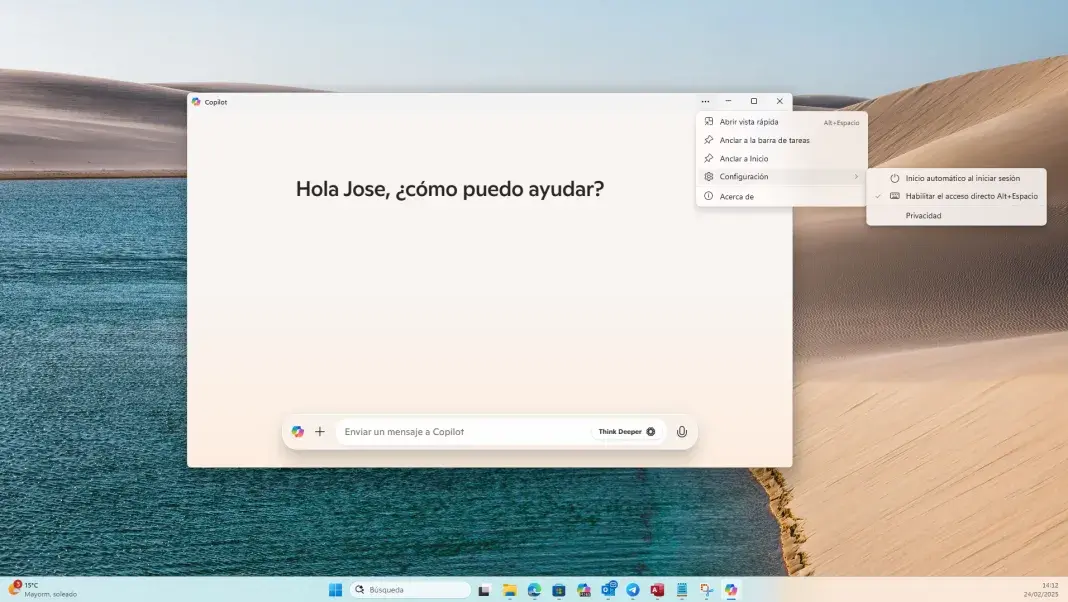Open Outlook from the taskbar

point(608,590)
